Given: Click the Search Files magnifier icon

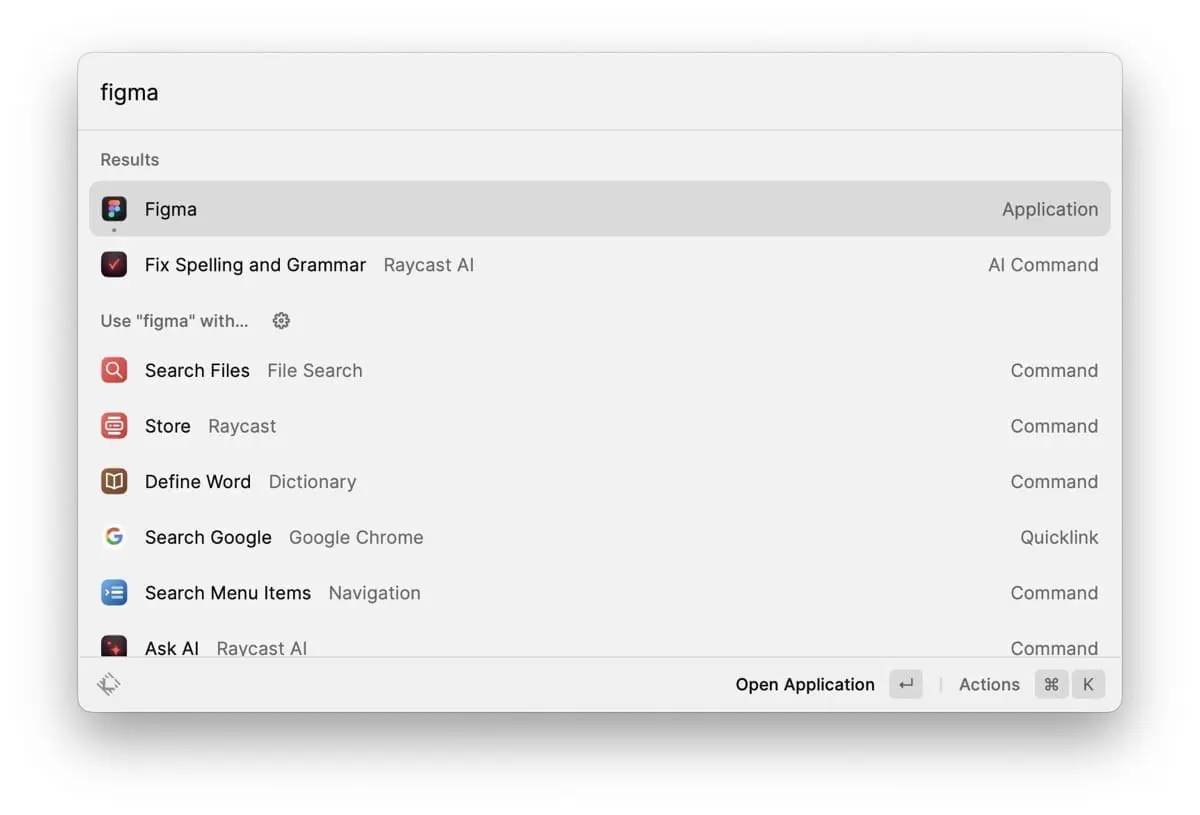Looking at the screenshot, I should 114,370.
